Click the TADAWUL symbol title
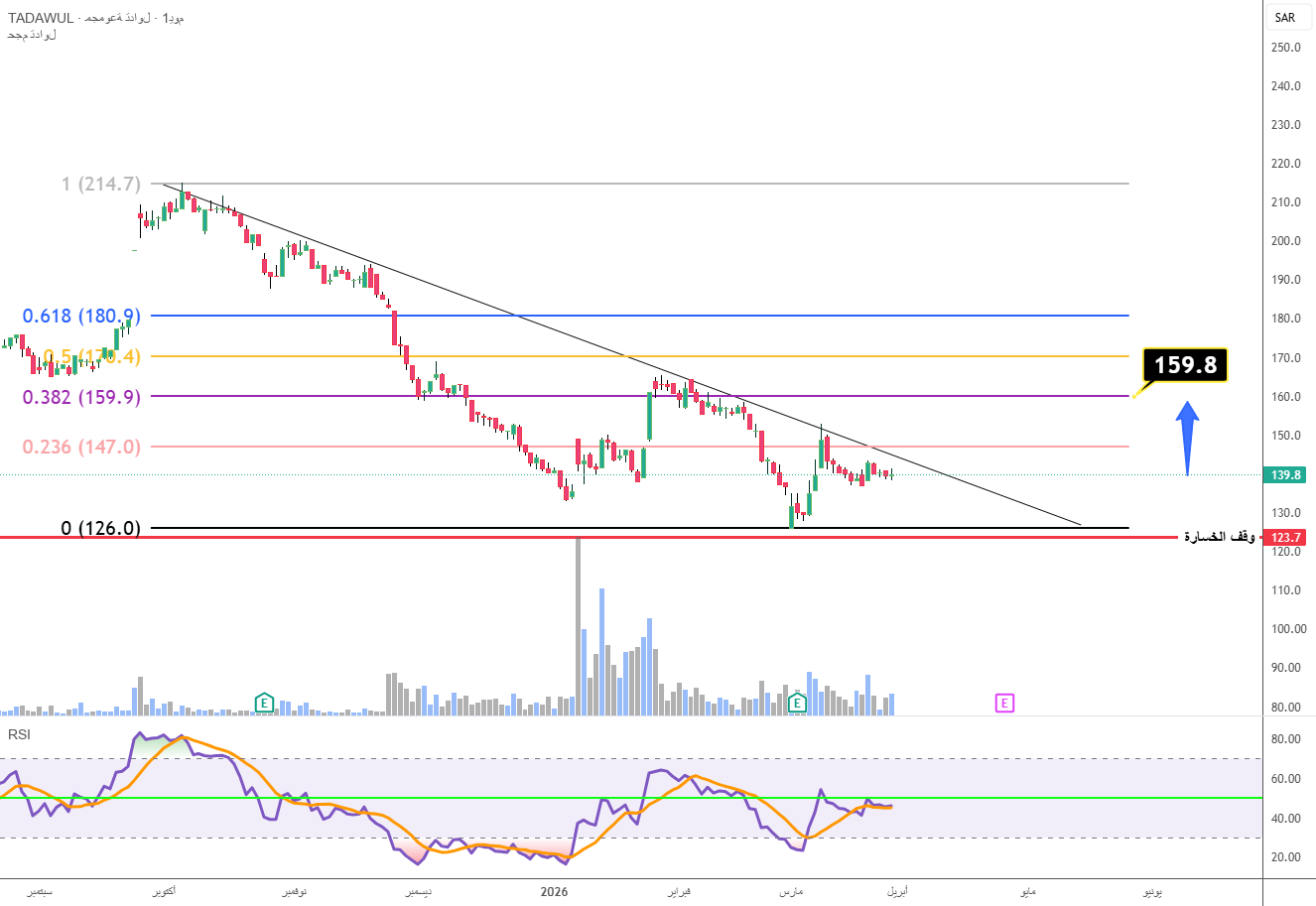The height and width of the screenshot is (906, 1316). pyautogui.click(x=41, y=18)
